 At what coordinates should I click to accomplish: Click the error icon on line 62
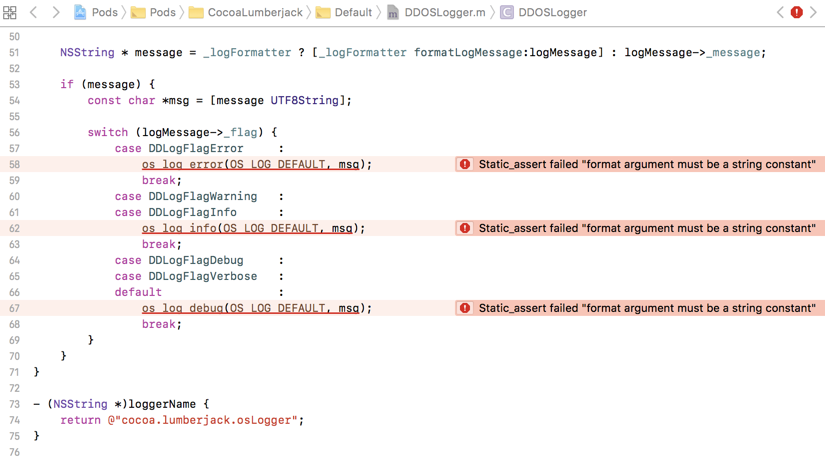point(465,228)
